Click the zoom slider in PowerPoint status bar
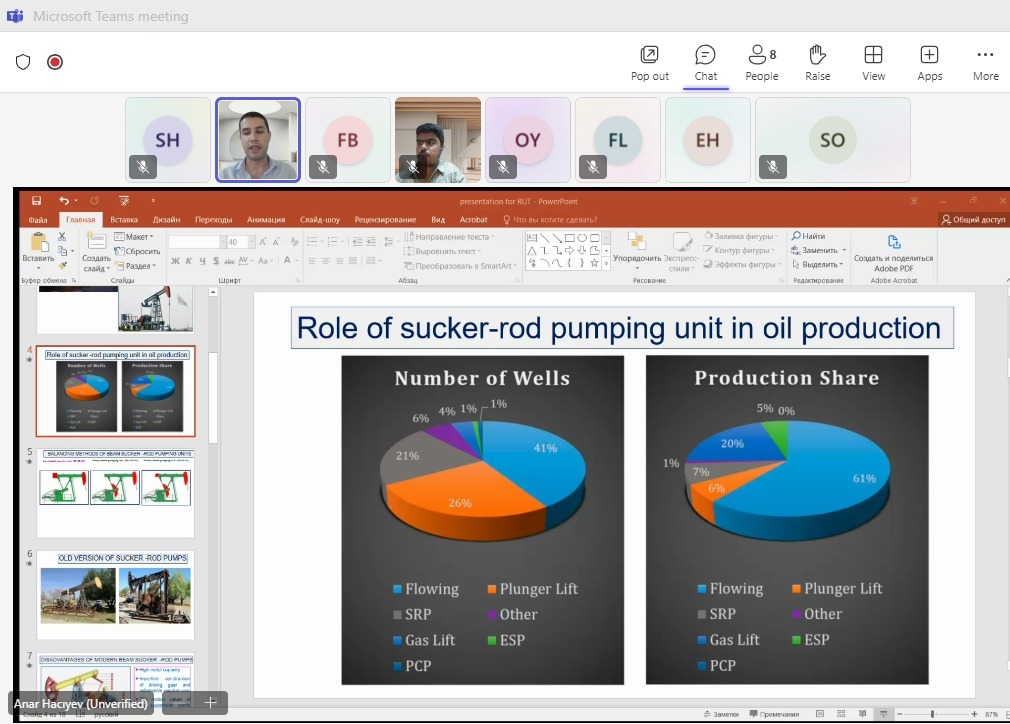 [933, 714]
